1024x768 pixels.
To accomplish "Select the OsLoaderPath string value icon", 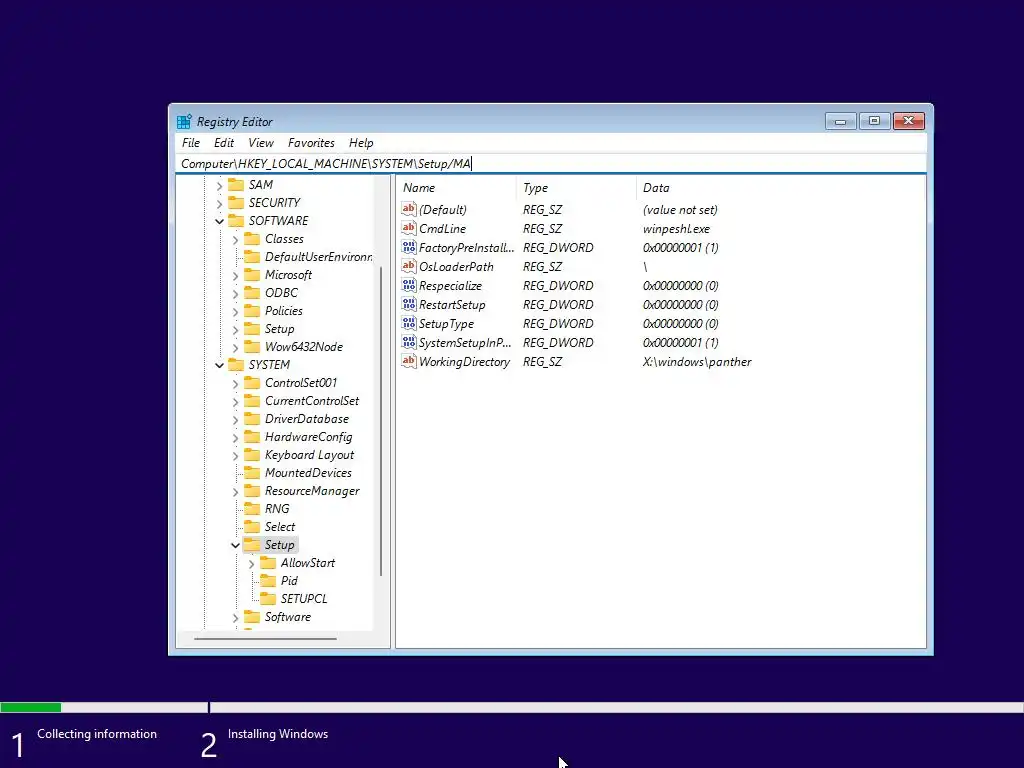I will [409, 266].
